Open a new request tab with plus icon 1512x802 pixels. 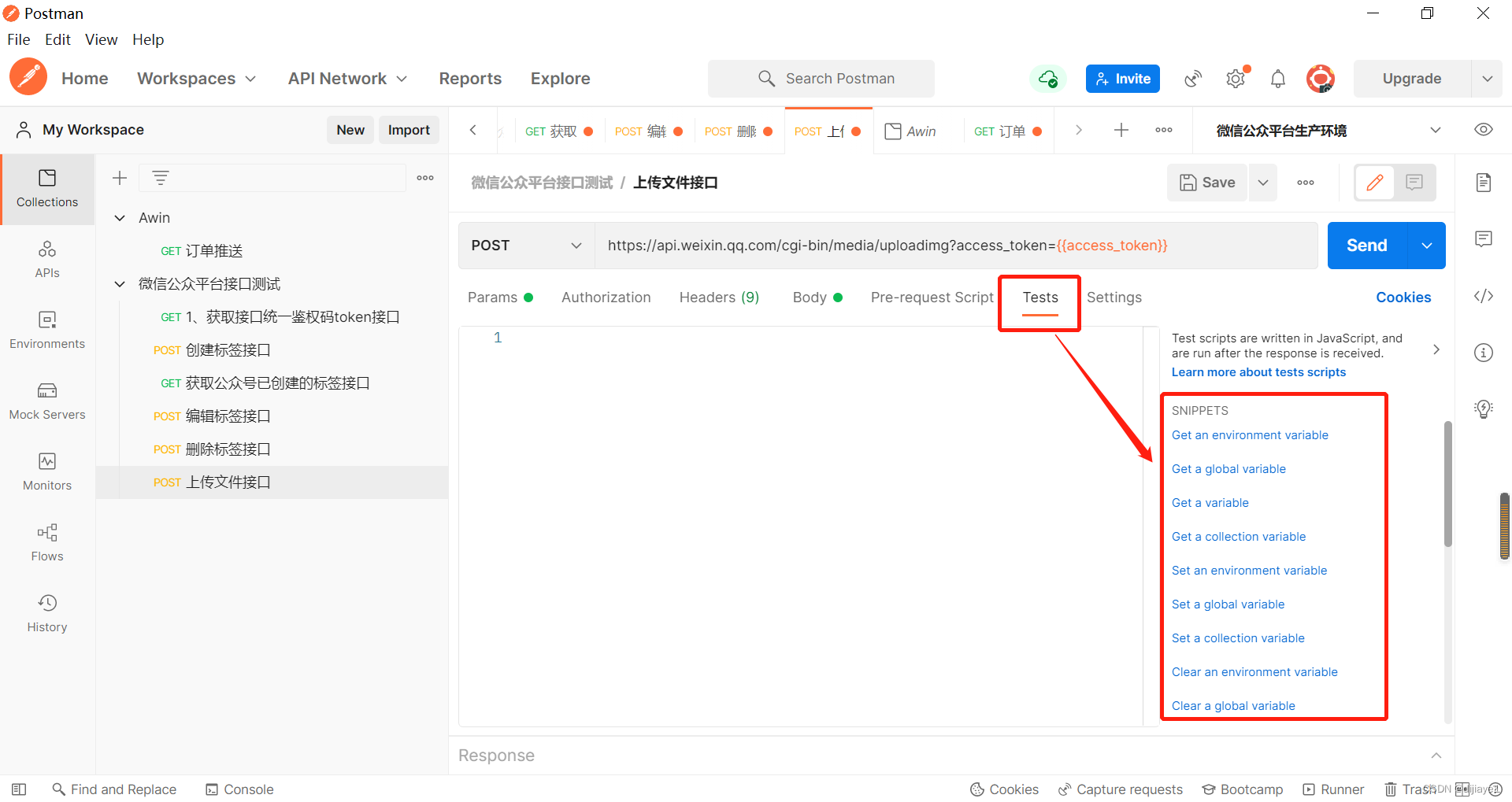[1121, 130]
